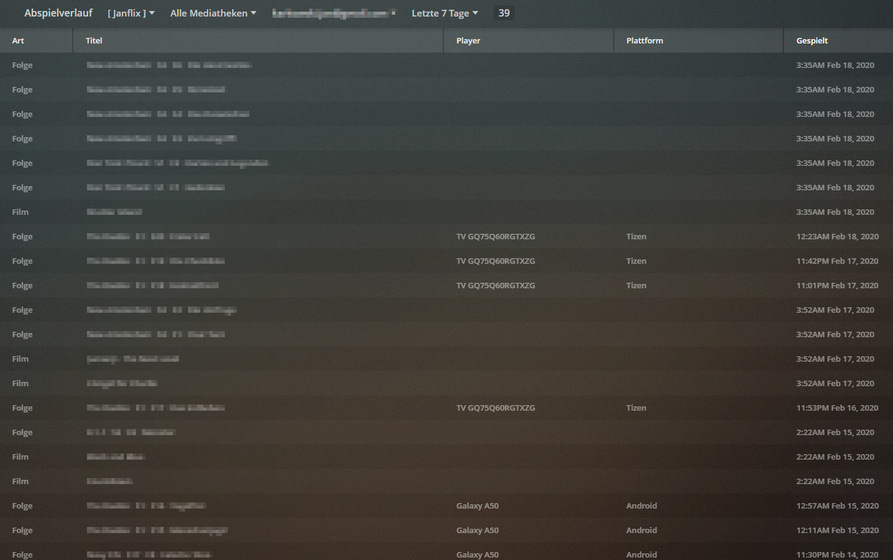
Task: Open the [ Janflix ] server dropdown
Action: pos(131,13)
